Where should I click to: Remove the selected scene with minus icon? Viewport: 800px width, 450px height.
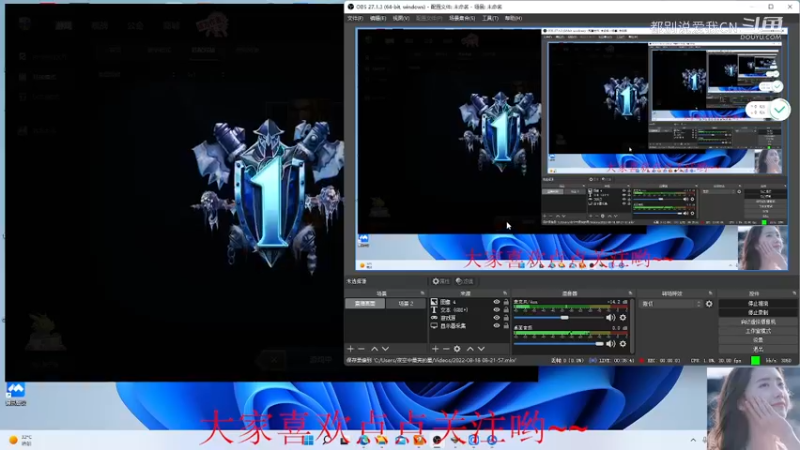361,349
